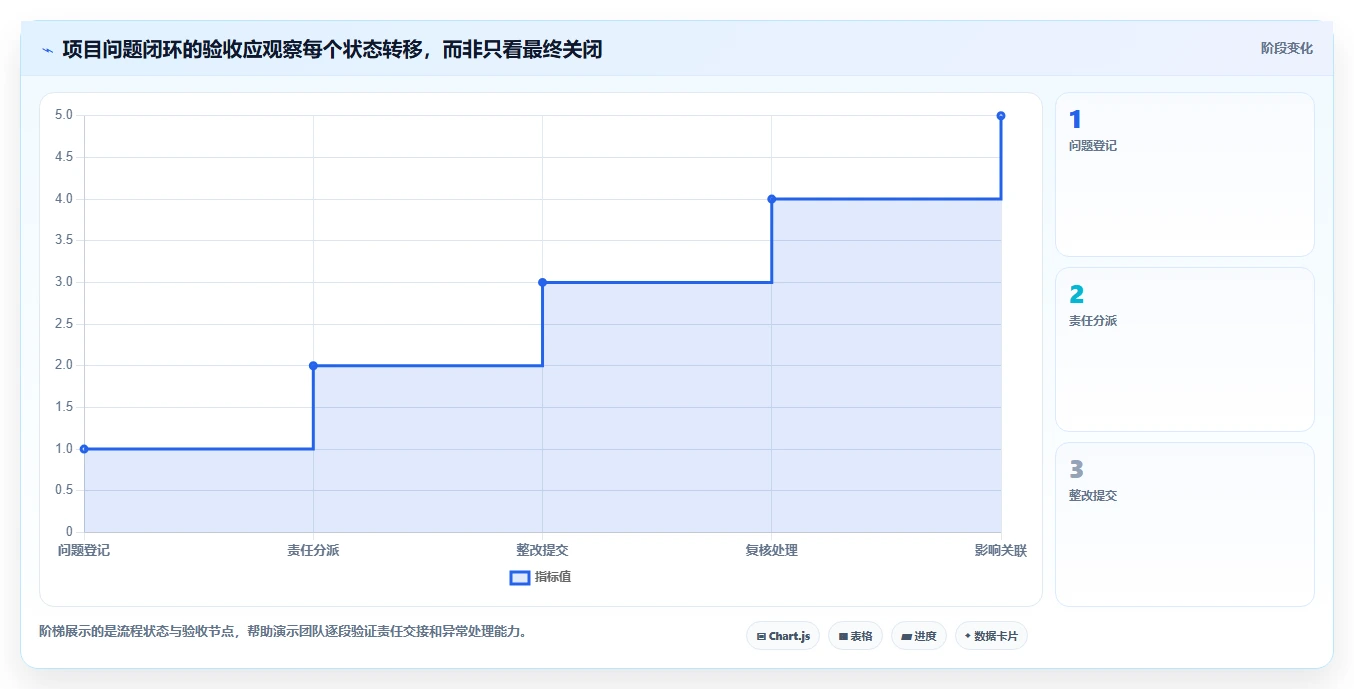Click the 阶段变化 label in the header
The height and width of the screenshot is (689, 1354).
tap(1286, 48)
